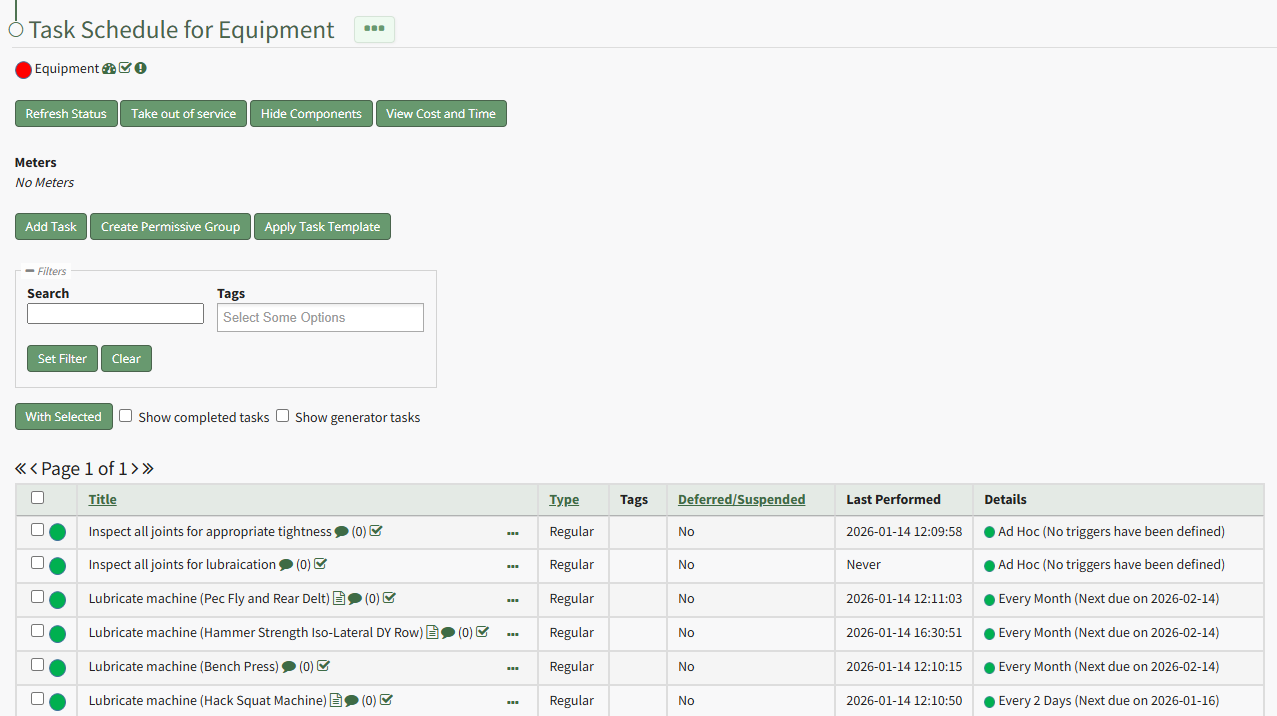Click the exclamation alert icon beside Equipment

141,69
